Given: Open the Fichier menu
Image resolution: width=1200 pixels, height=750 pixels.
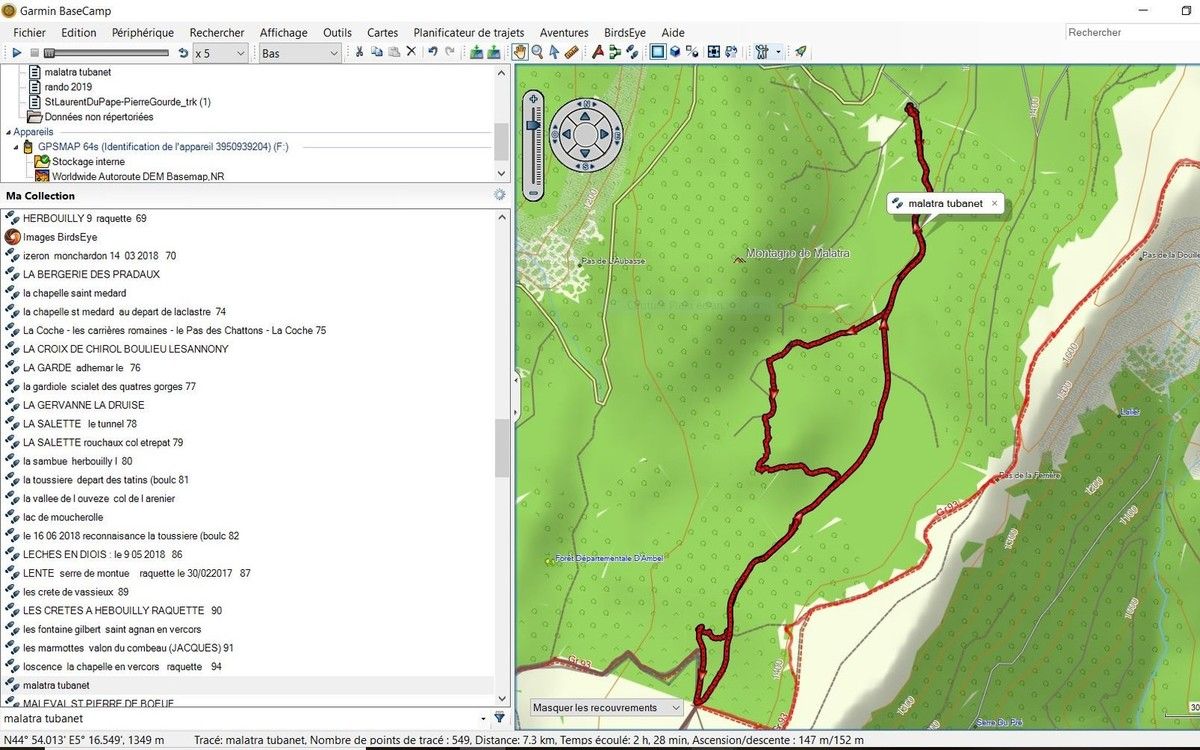Looking at the screenshot, I should [30, 32].
